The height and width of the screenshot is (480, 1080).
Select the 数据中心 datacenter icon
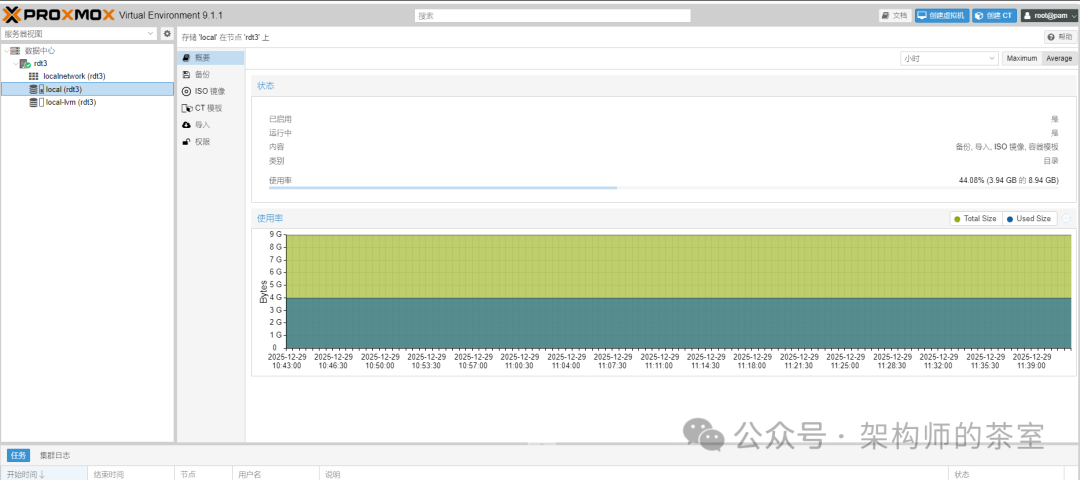click(15, 51)
